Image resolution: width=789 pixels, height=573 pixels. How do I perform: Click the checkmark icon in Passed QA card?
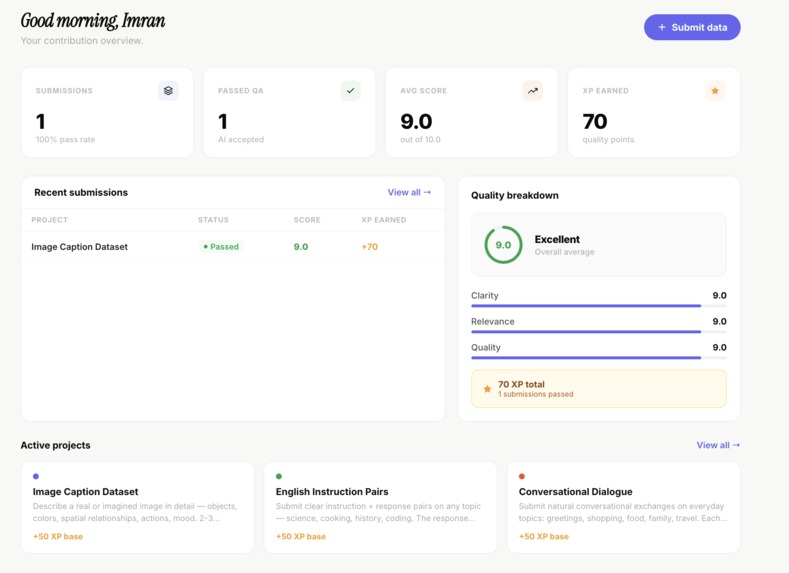coord(350,91)
